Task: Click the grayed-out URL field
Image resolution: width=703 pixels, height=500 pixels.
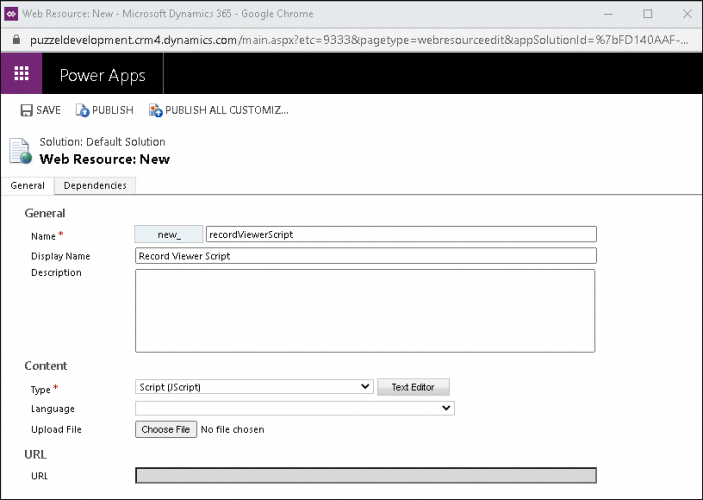Action: pos(365,476)
